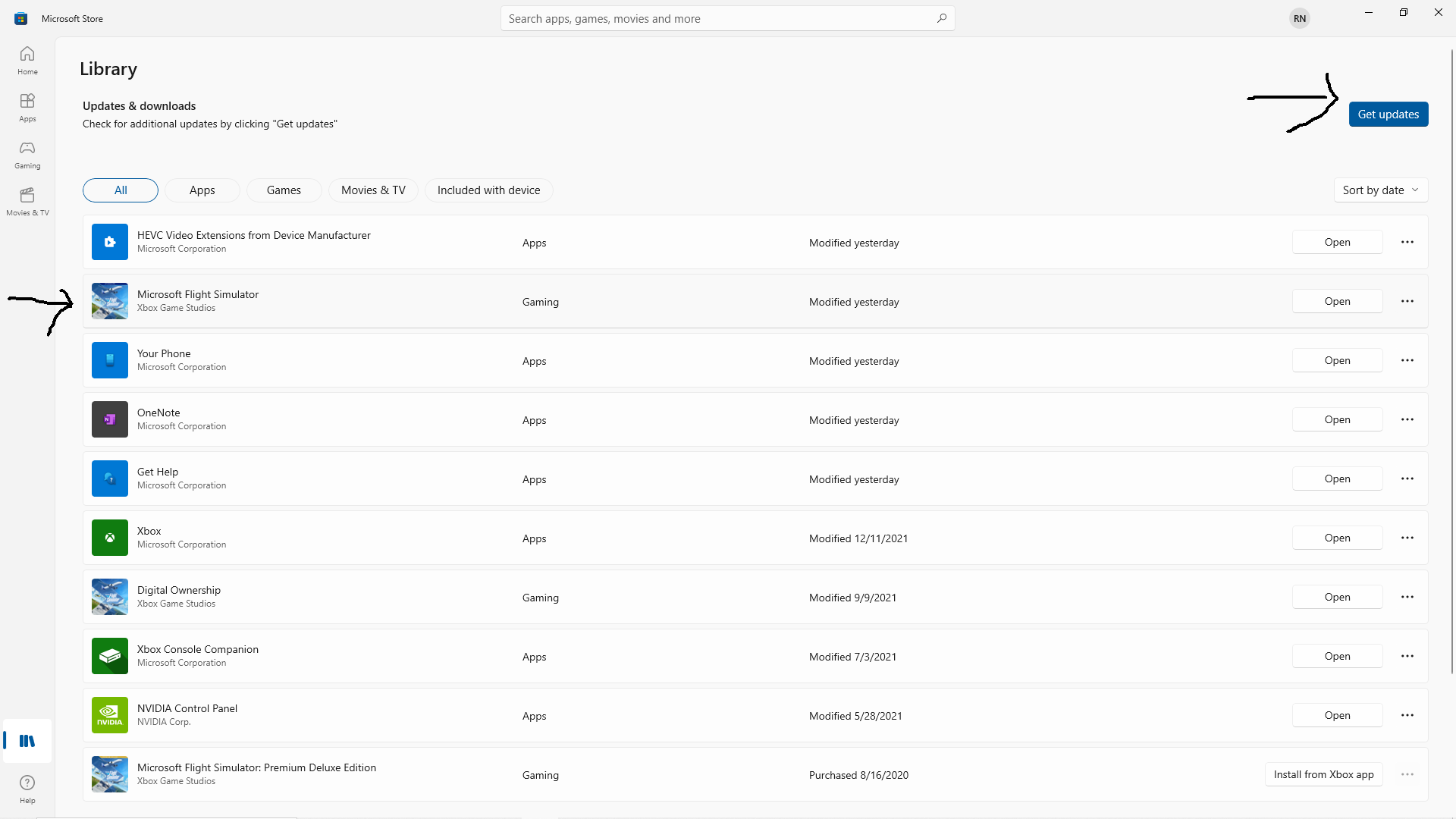The image size is (1456, 819).
Task: Open more options for Digital Ownership
Action: coord(1407,597)
